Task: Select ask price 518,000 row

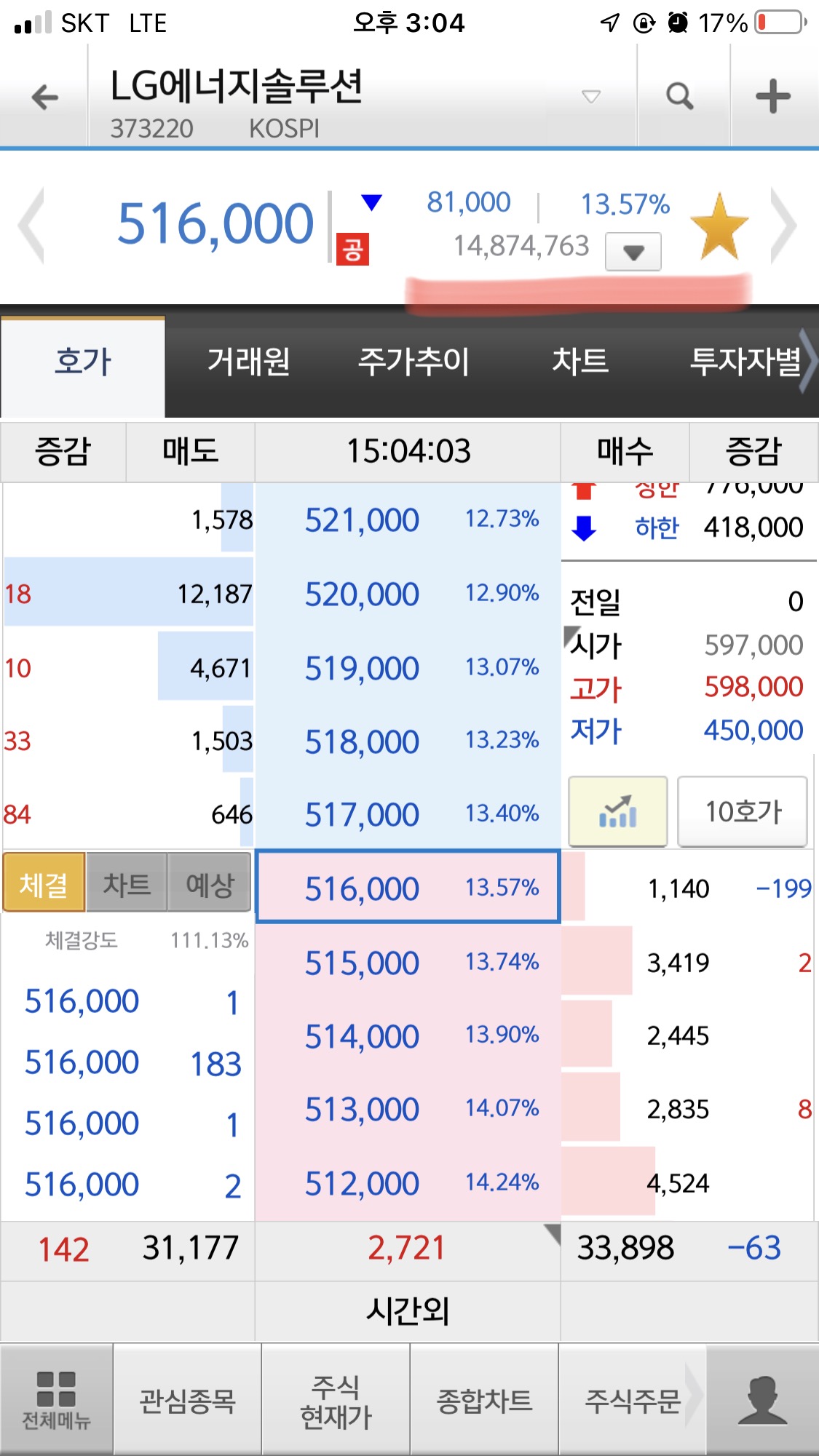Action: tap(408, 741)
